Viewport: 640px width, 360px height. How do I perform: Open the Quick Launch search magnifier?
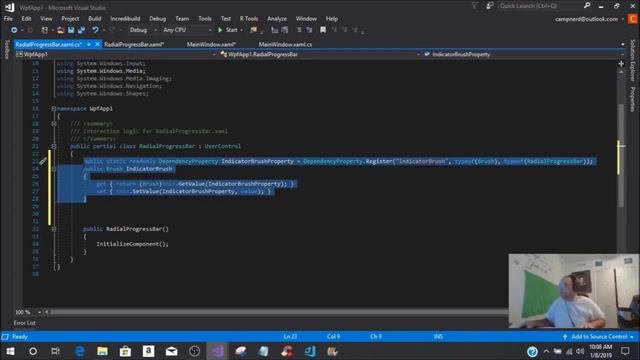[x=587, y=6]
